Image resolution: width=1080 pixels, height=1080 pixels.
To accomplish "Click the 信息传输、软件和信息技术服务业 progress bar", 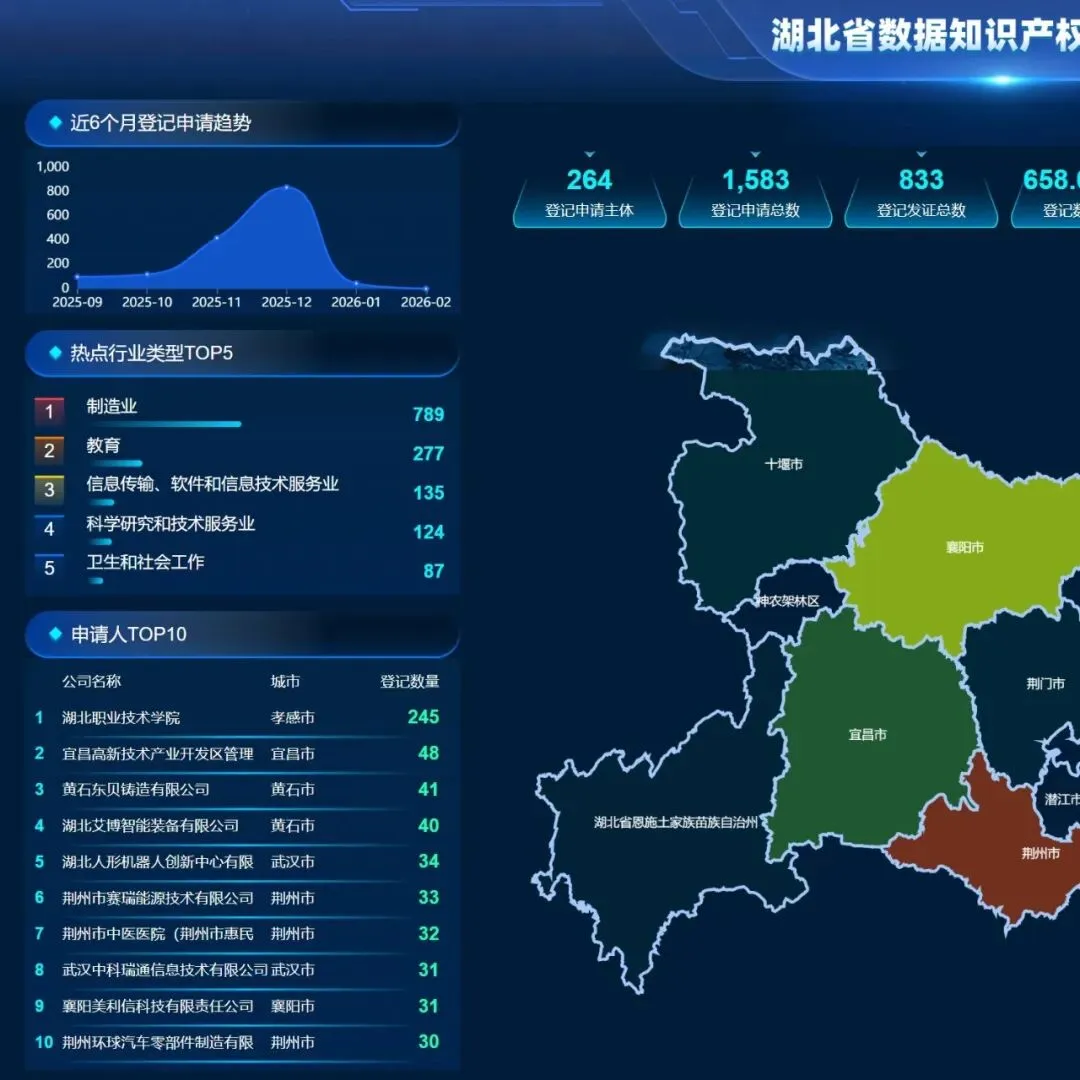I will pos(101,503).
